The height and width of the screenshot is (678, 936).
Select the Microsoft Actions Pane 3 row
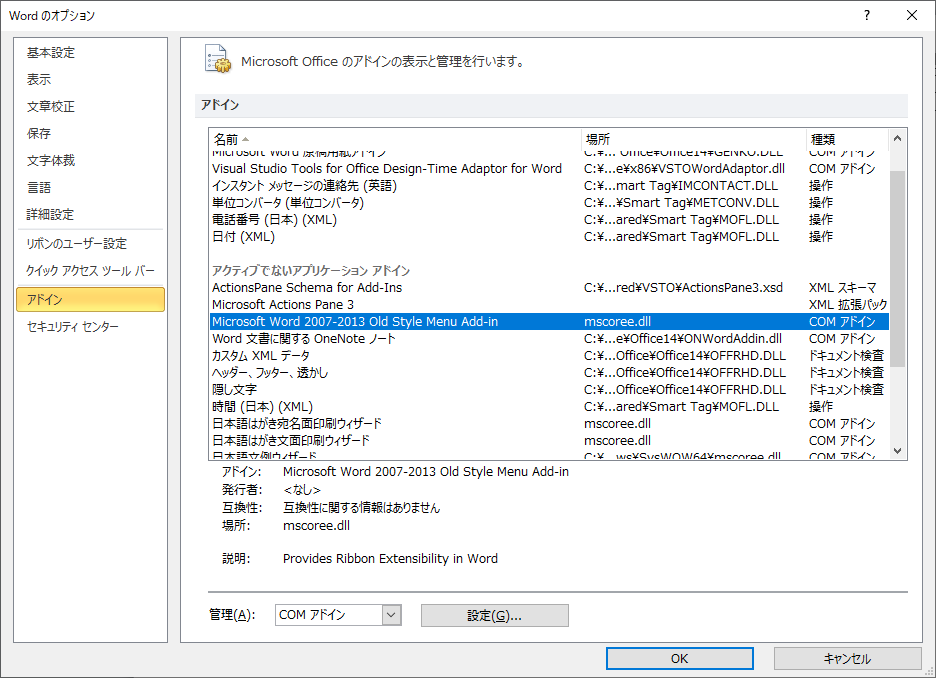[549, 305]
